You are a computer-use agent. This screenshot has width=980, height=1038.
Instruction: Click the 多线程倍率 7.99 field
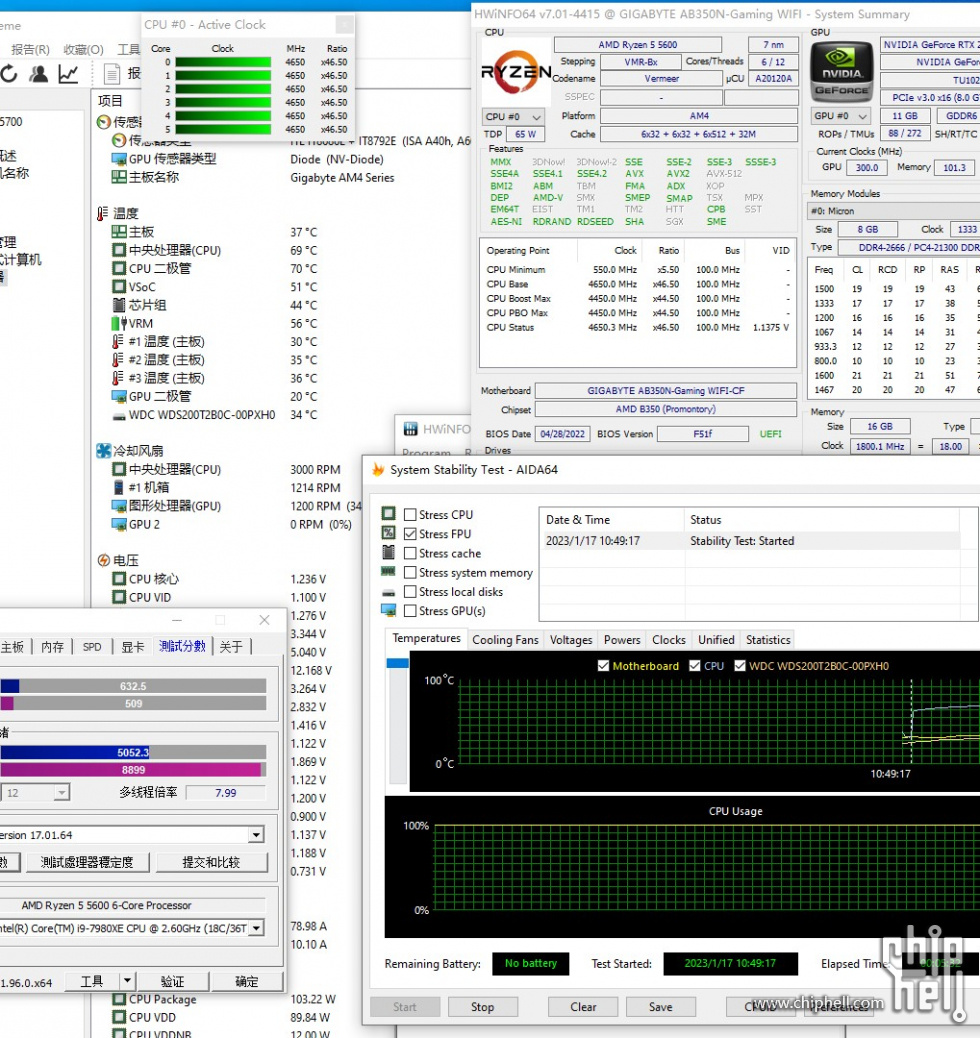[225, 792]
